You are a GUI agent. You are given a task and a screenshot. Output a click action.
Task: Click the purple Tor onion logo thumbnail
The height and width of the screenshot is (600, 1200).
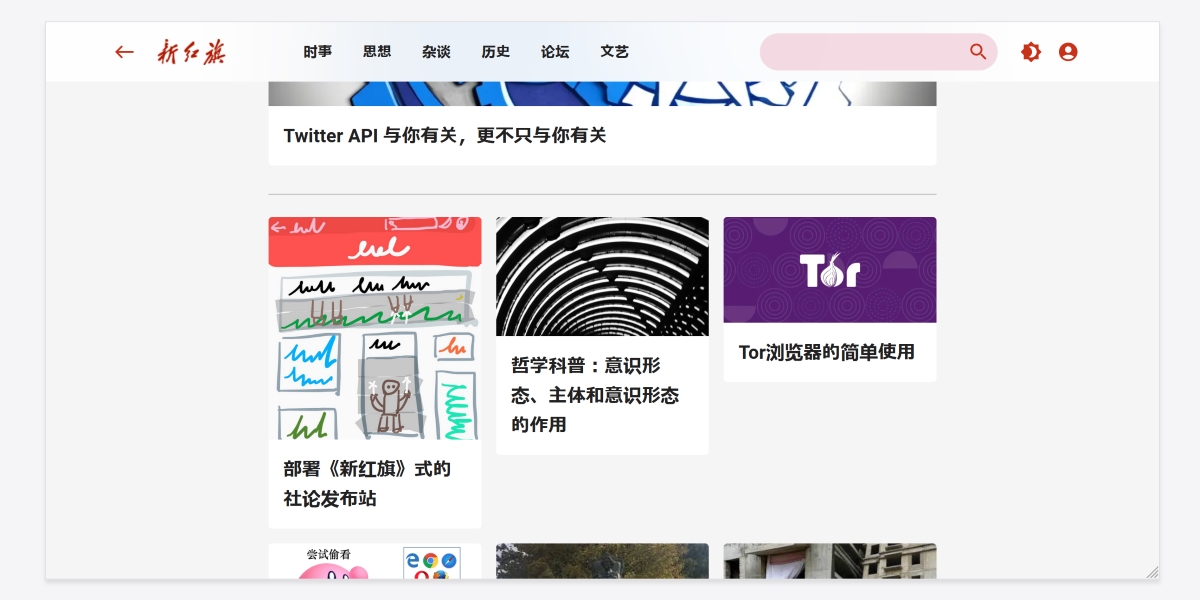829,270
